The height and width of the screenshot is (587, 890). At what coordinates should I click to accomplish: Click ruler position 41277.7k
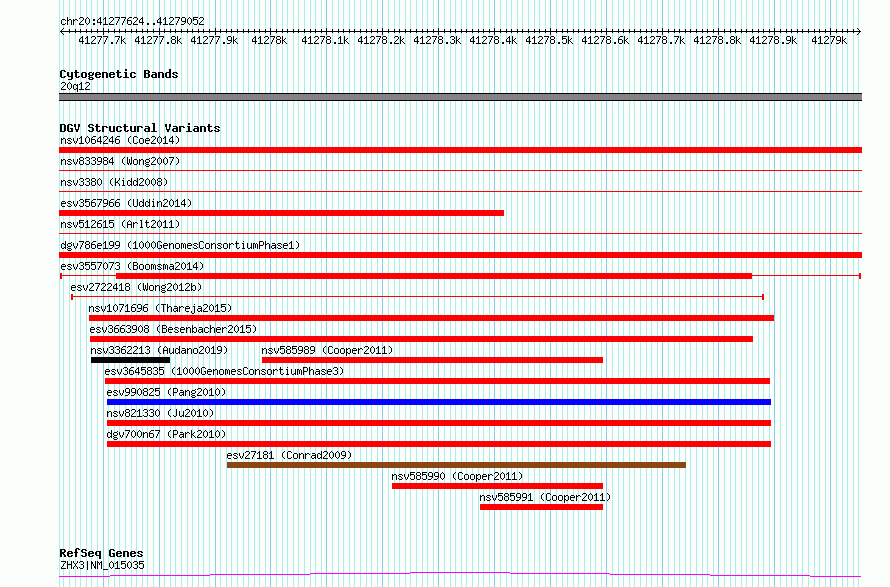[x=102, y=40]
